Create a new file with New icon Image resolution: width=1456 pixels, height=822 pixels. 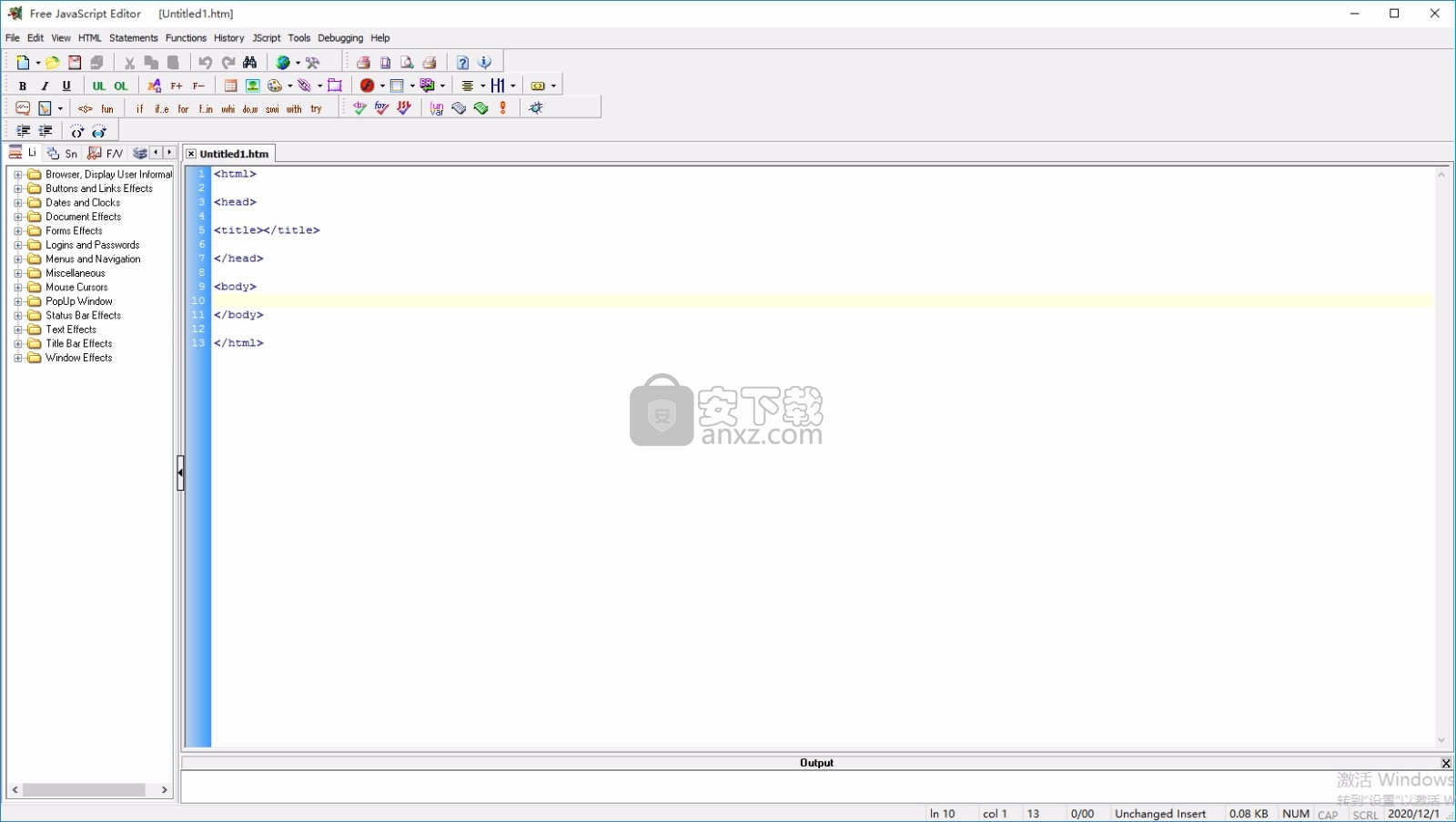coord(23,62)
